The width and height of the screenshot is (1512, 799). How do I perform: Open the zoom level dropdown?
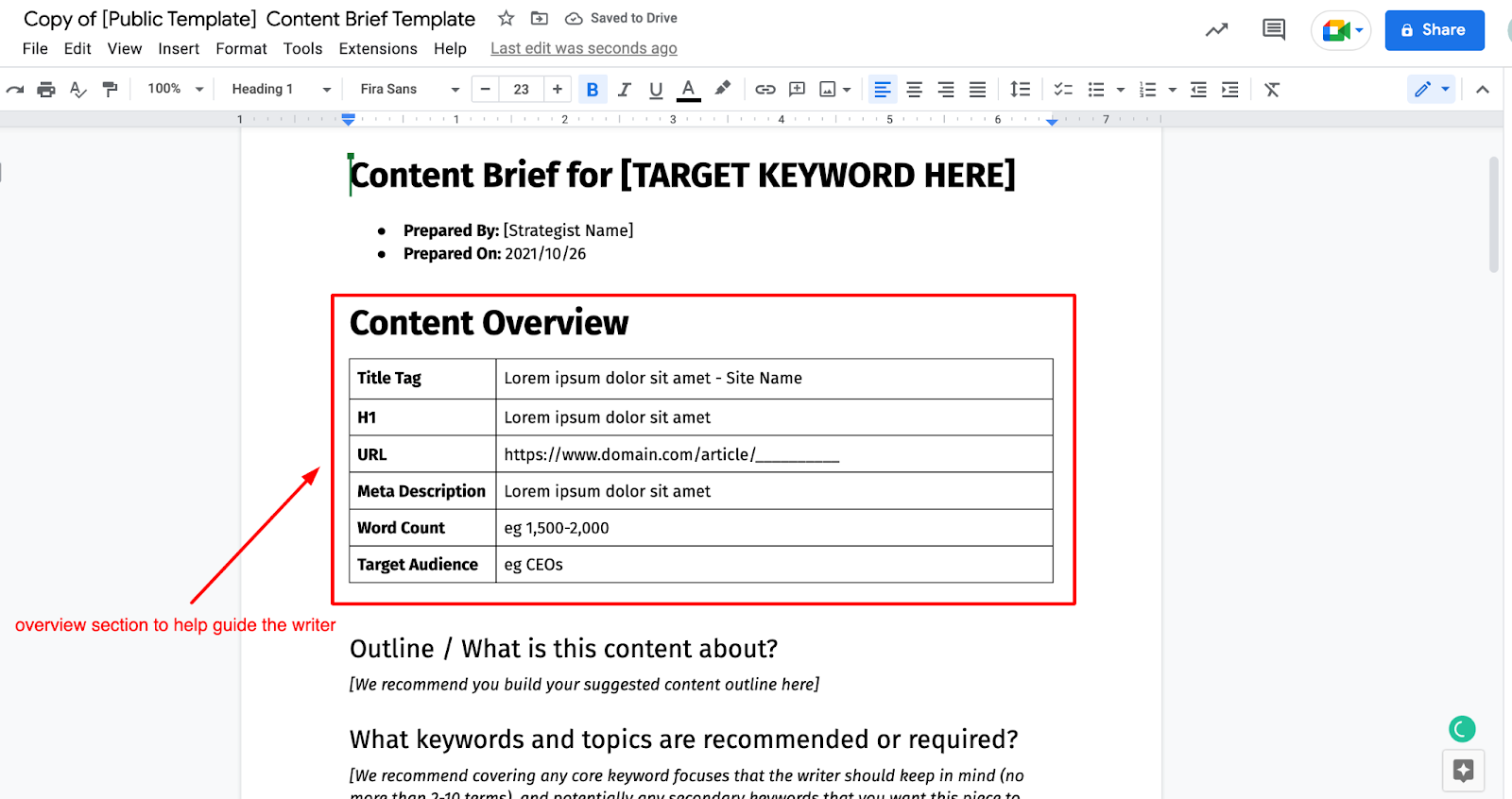[x=176, y=89]
